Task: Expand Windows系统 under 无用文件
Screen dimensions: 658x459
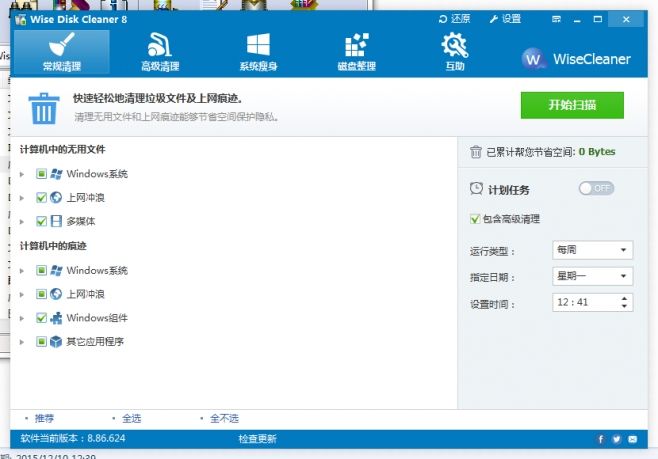Action: coord(22,174)
